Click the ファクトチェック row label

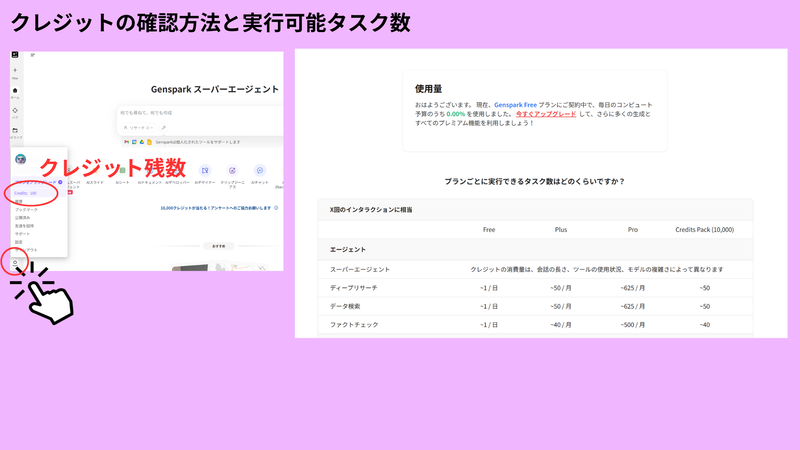(354, 324)
